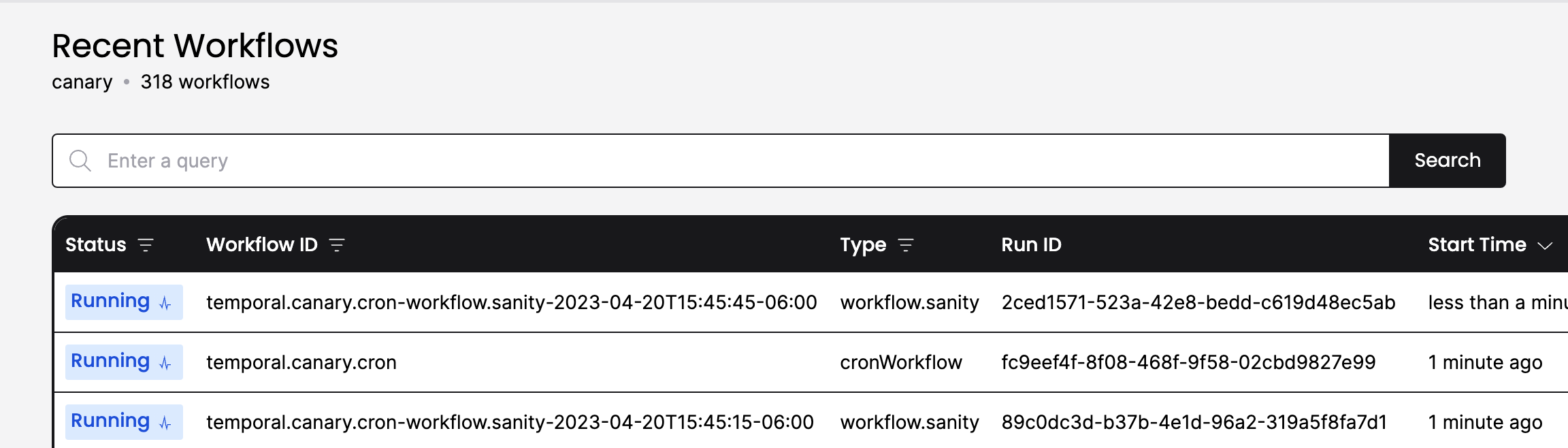The width and height of the screenshot is (1568, 448).
Task: Toggle the Start Time sort chevron
Action: point(1545,246)
